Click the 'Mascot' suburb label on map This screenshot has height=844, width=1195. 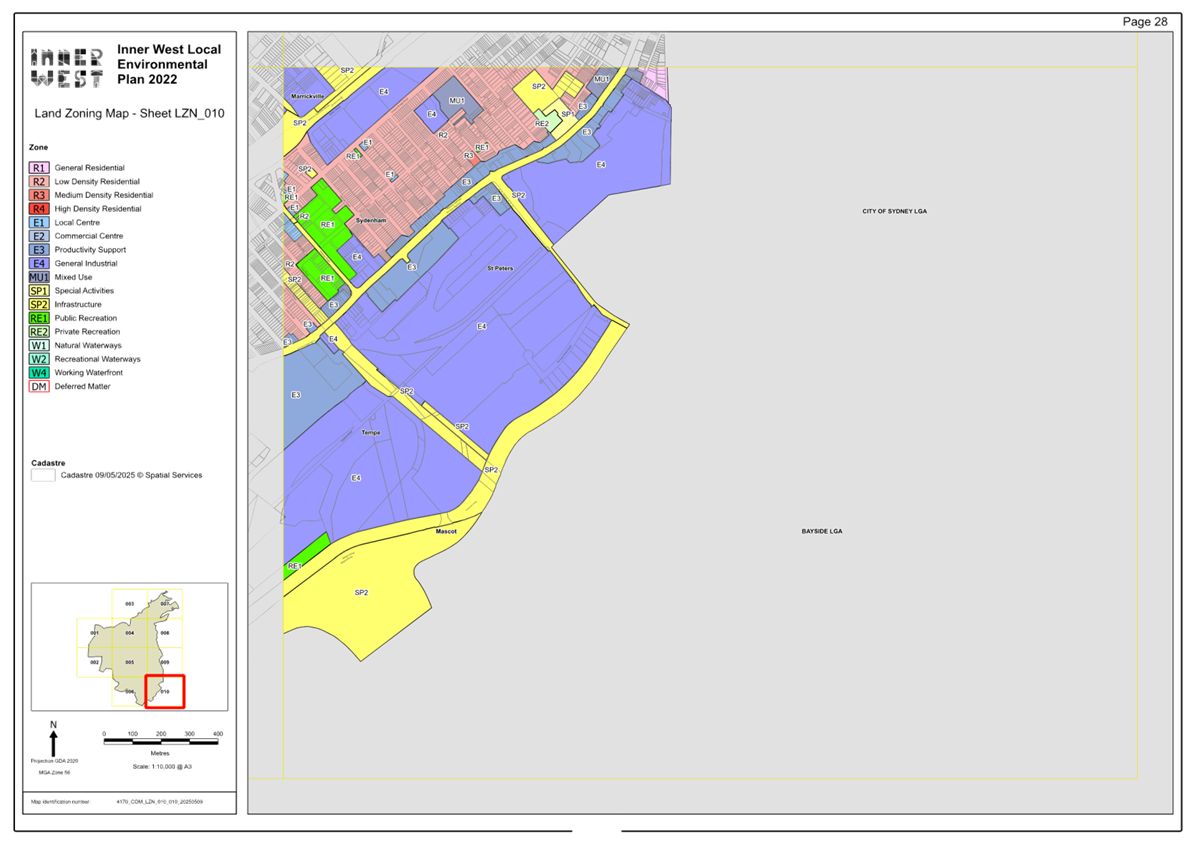click(x=446, y=531)
